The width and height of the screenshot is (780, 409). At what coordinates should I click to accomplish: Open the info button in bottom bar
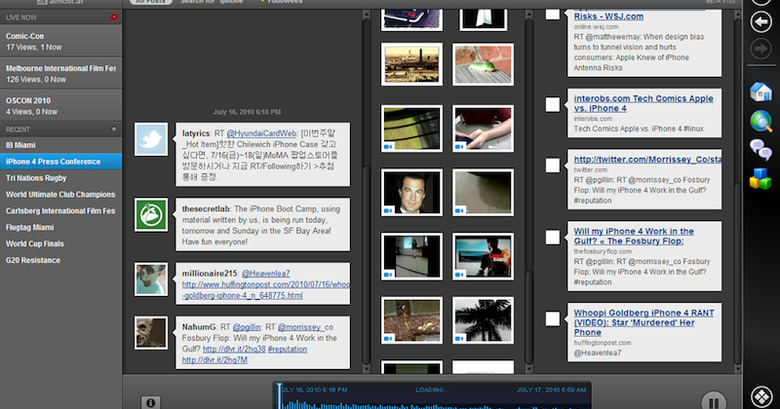(151, 402)
